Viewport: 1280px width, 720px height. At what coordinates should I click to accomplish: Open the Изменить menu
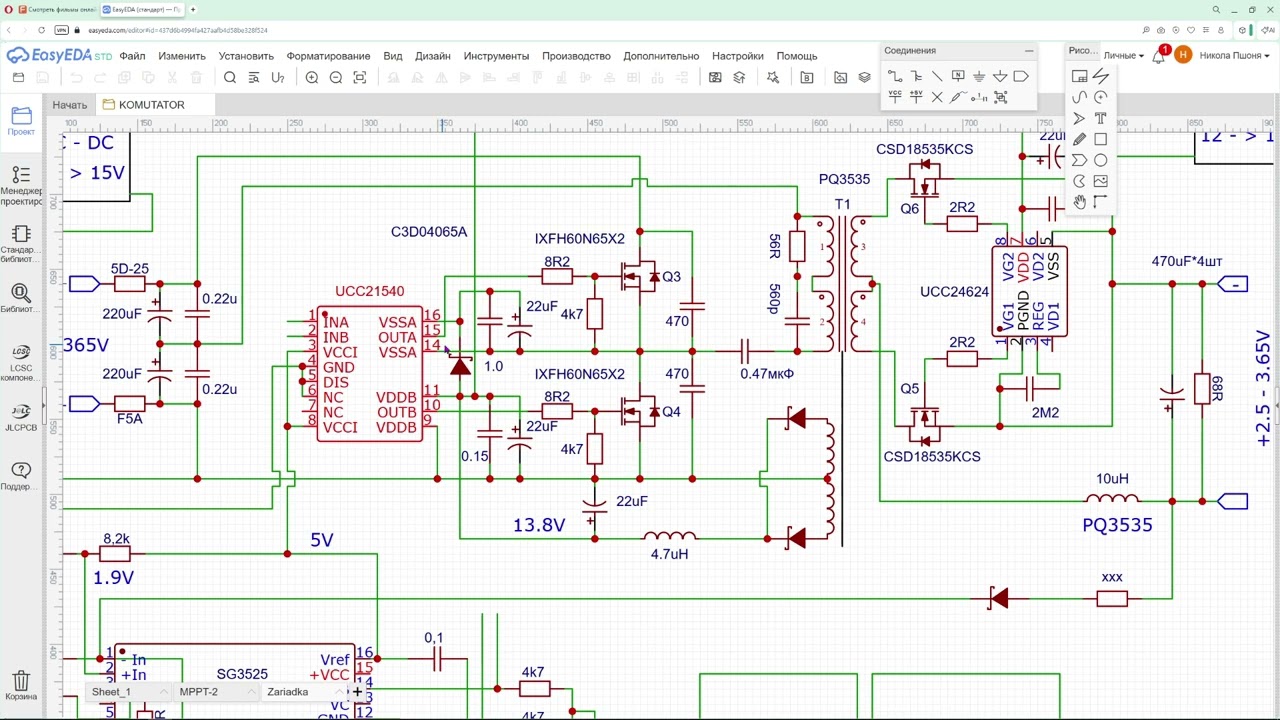[x=182, y=56]
